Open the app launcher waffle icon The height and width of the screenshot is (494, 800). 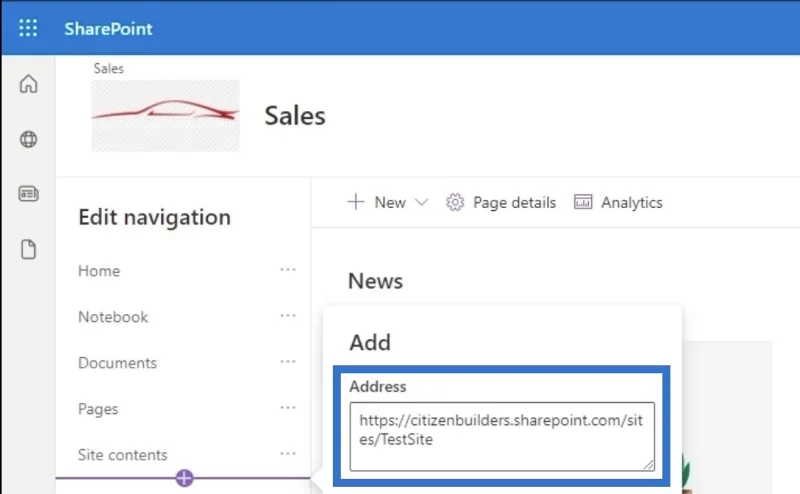28,28
